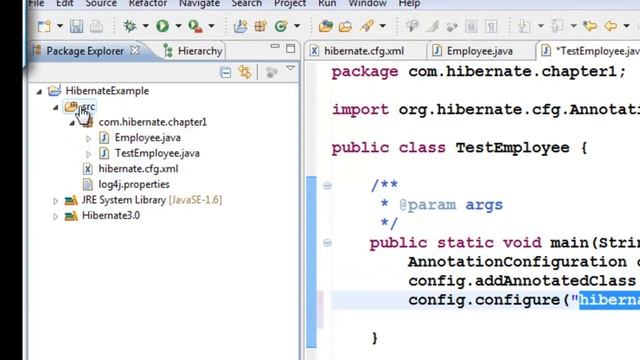This screenshot has height=360, width=640.
Task: Select the com.hibernate.chapter1 package
Action: (153, 122)
